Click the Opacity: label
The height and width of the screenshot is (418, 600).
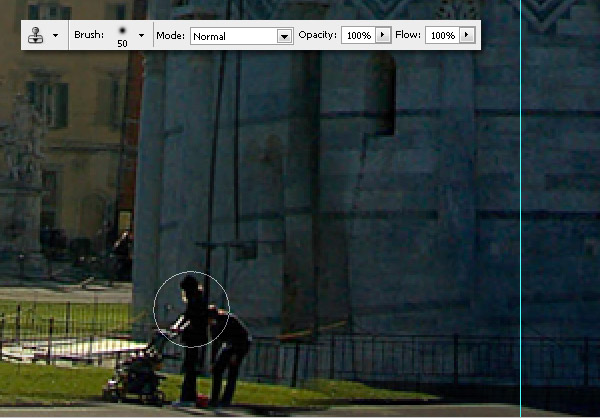point(317,35)
